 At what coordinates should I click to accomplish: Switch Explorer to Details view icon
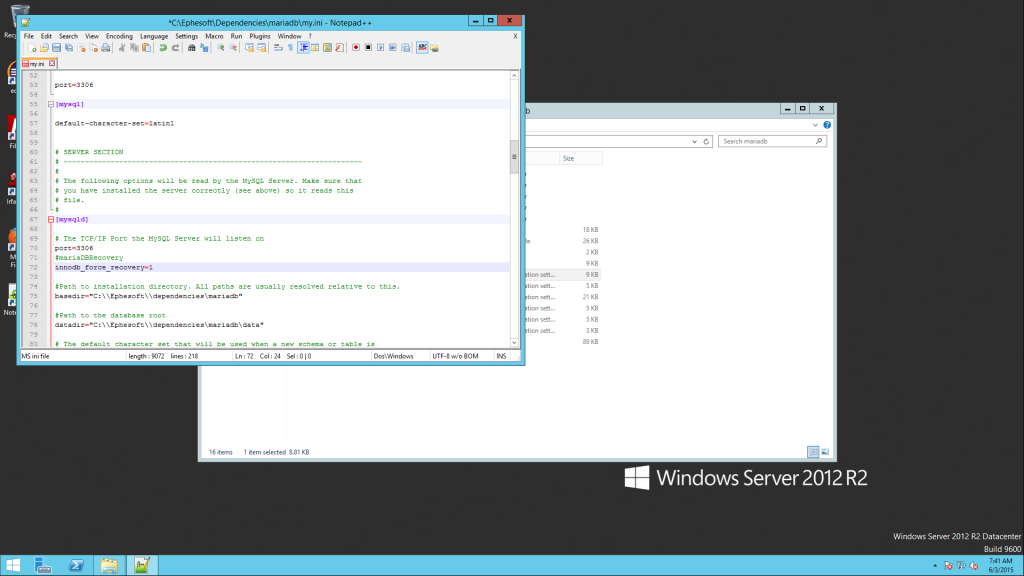pos(813,452)
